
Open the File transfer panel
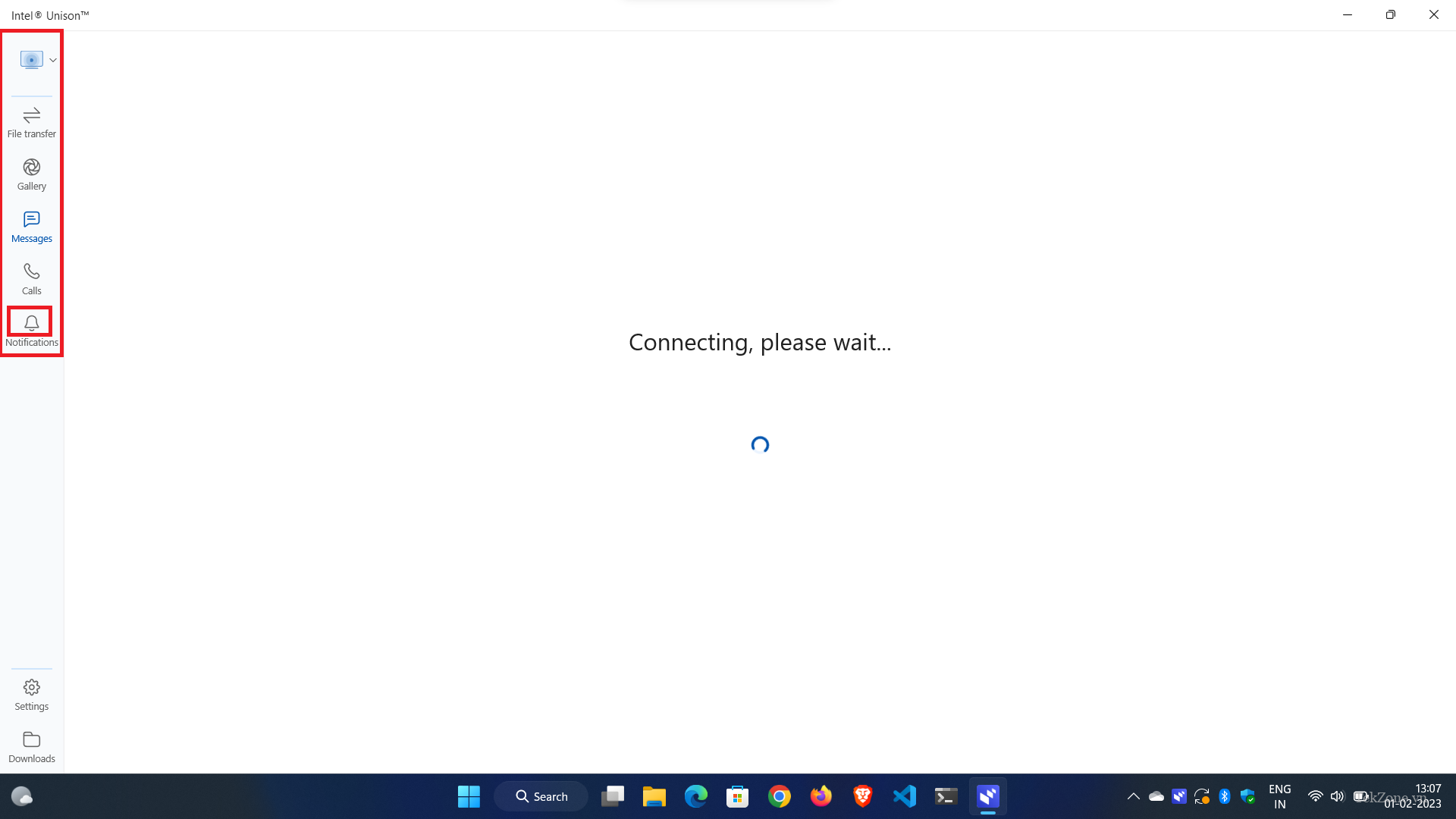tap(31, 121)
